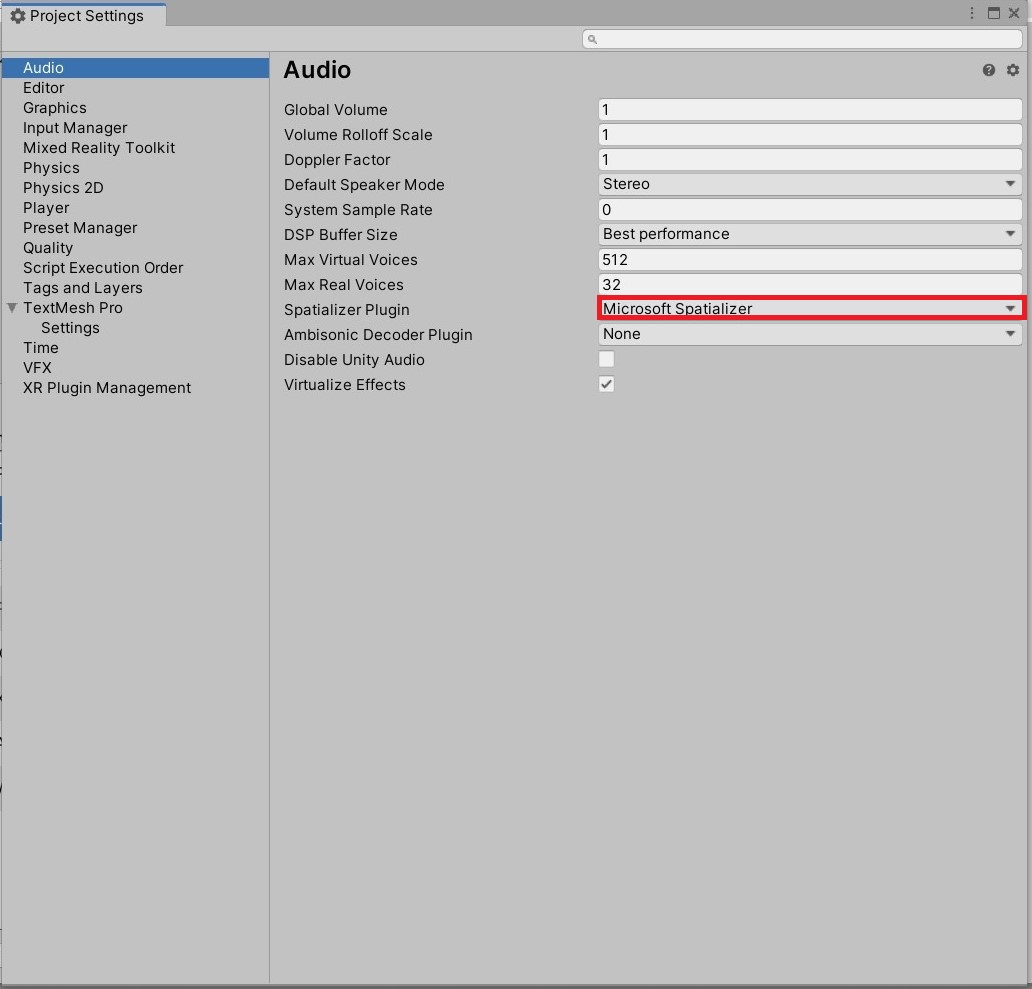
Task: Click the Global Volume value field
Action: click(810, 109)
